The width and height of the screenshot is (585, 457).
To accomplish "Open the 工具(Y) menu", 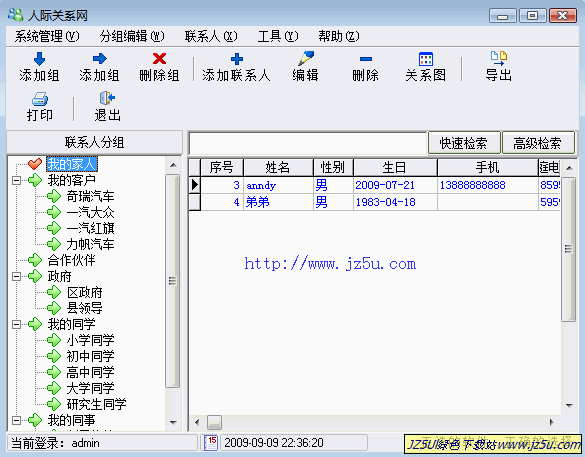I will click(x=278, y=36).
